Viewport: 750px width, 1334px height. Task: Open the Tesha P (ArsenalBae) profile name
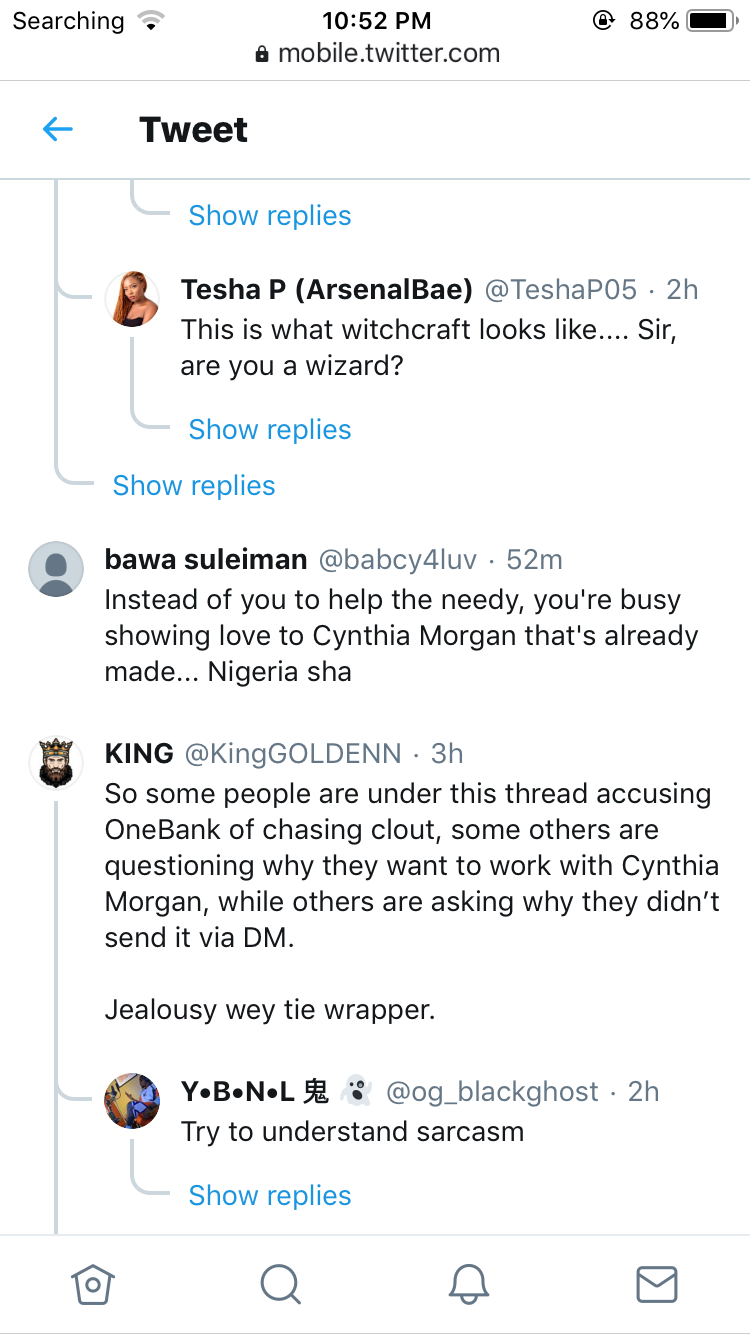[x=327, y=290]
